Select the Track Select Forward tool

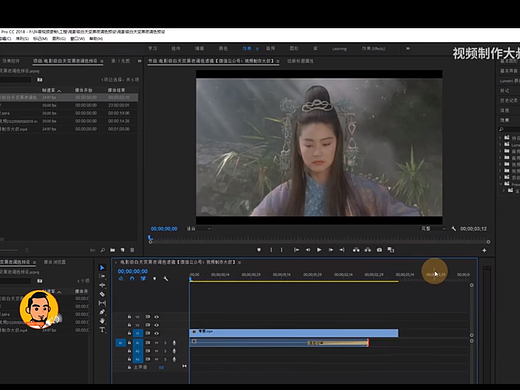[x=102, y=276]
